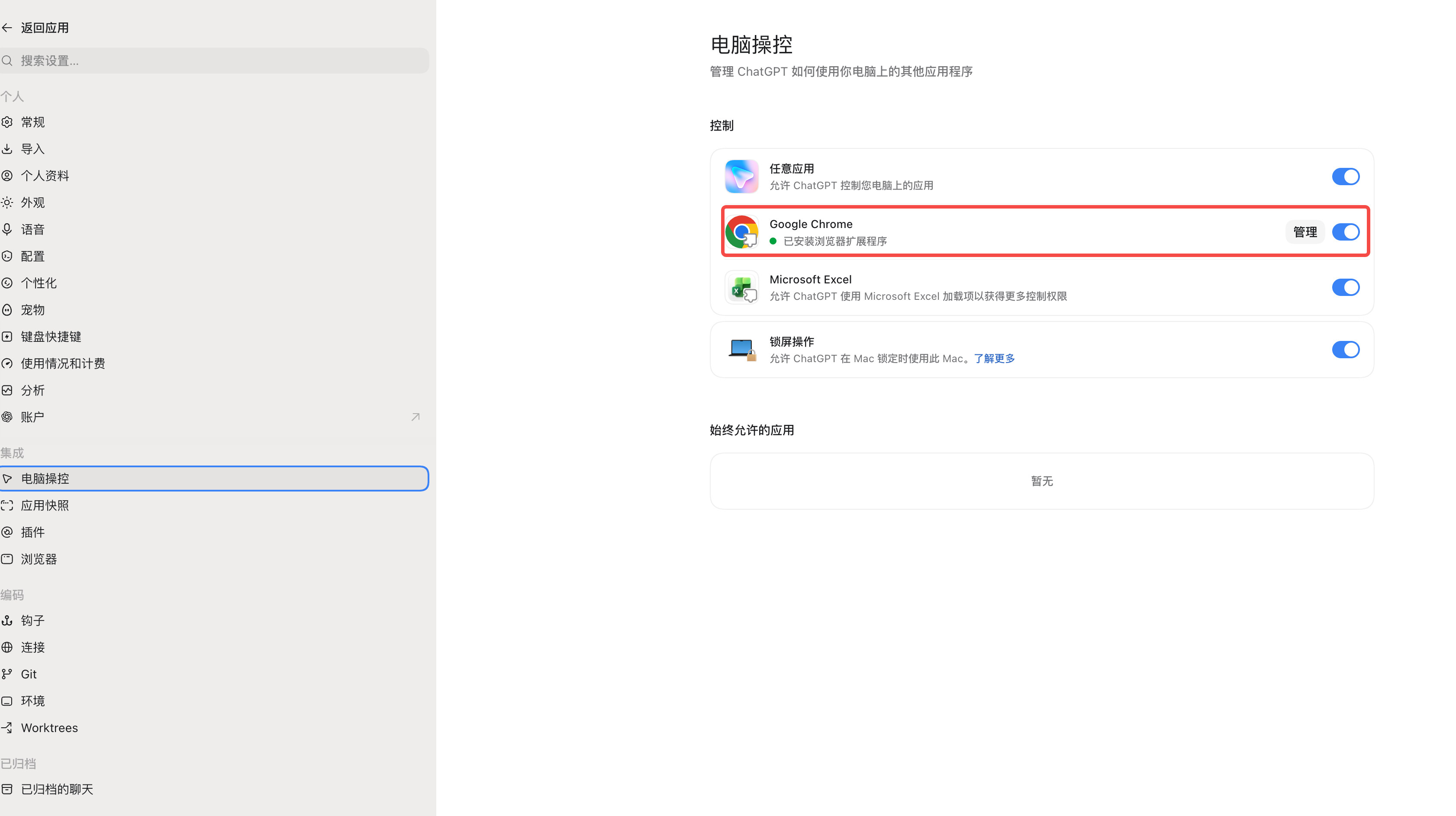Image resolution: width=1456 pixels, height=816 pixels.
Task: Click the download icon next to 导入
Action: [x=7, y=149]
